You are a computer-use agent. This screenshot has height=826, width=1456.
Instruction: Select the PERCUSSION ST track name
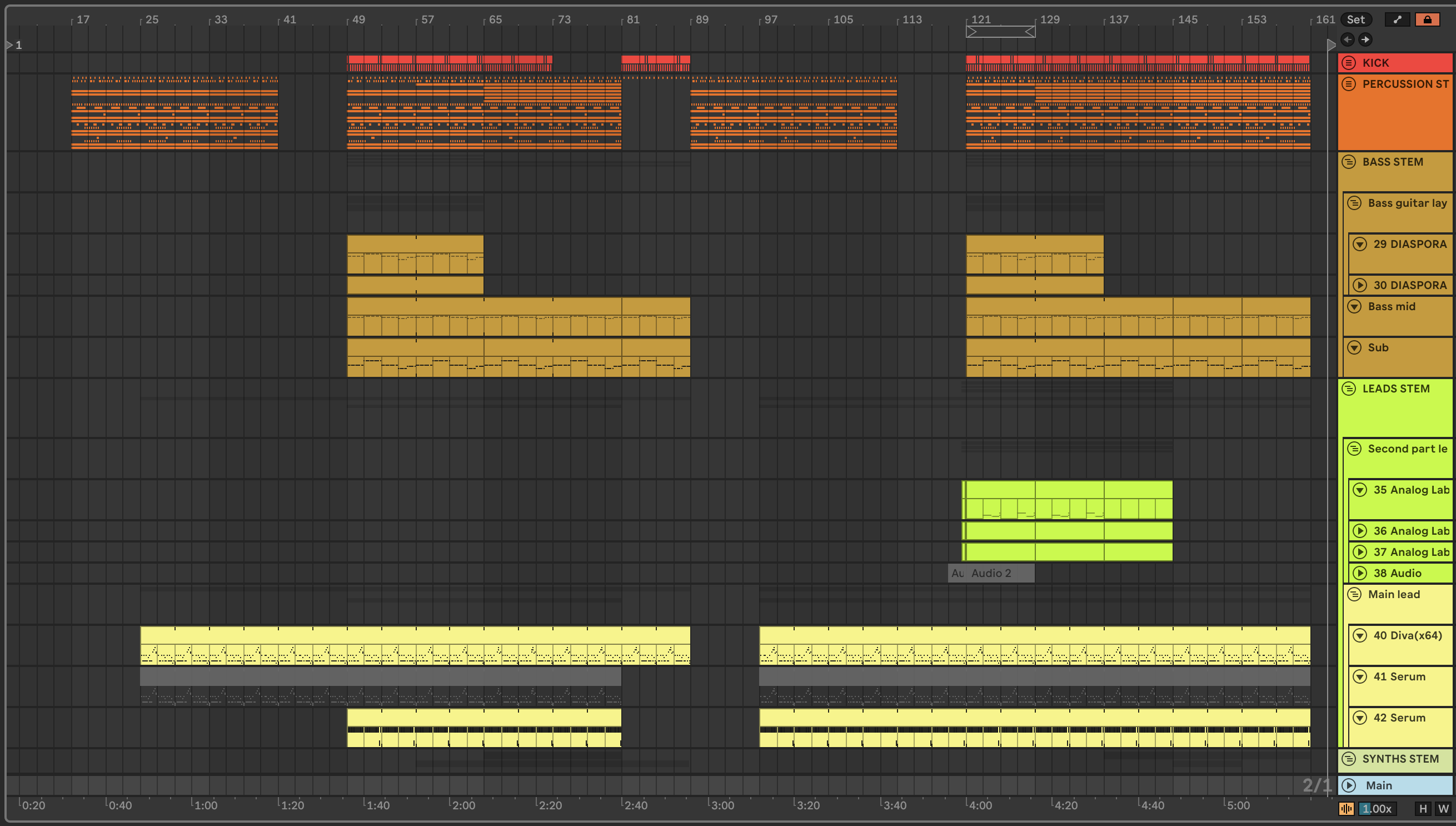point(1405,84)
